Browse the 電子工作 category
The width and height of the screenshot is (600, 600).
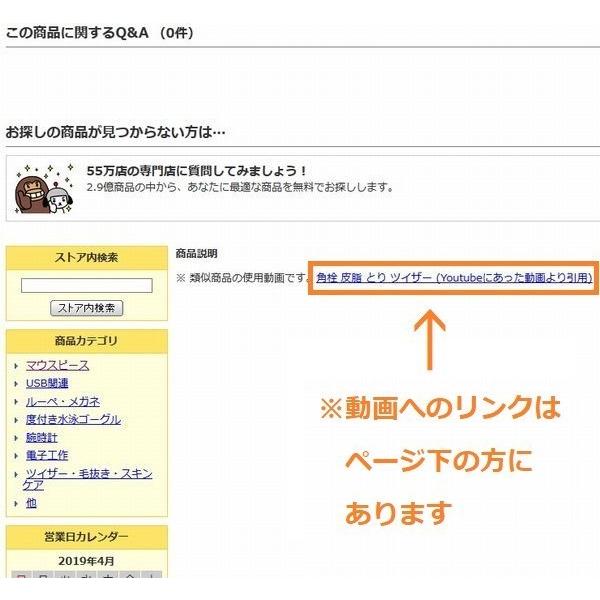tap(47, 456)
